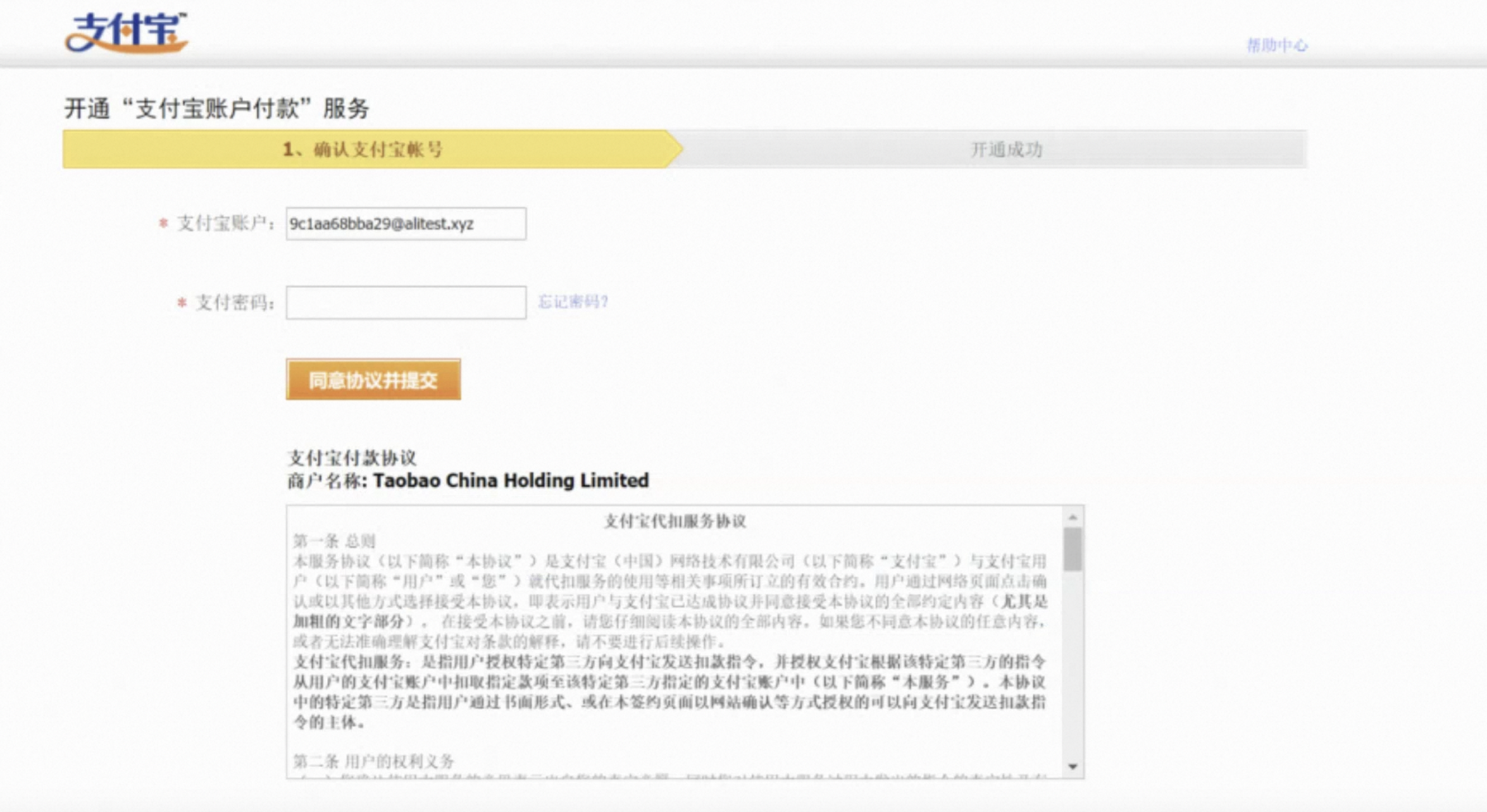Viewport: 1487px width, 812px height.
Task: Focus the 支付宝账户 account input field
Action: [x=406, y=224]
